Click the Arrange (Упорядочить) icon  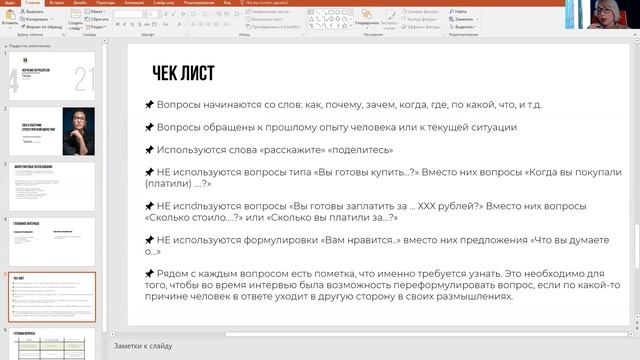[x=367, y=15]
